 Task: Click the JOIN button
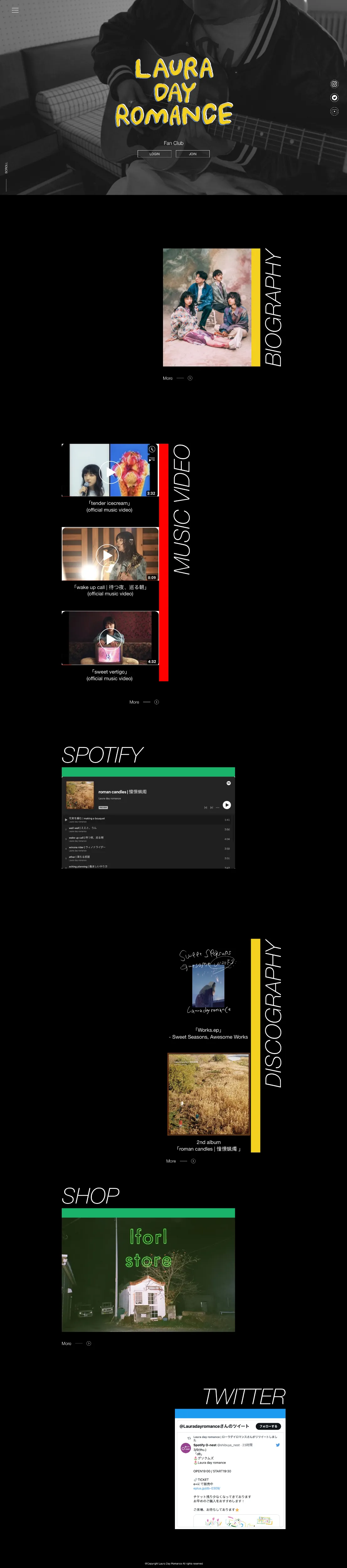point(192,154)
